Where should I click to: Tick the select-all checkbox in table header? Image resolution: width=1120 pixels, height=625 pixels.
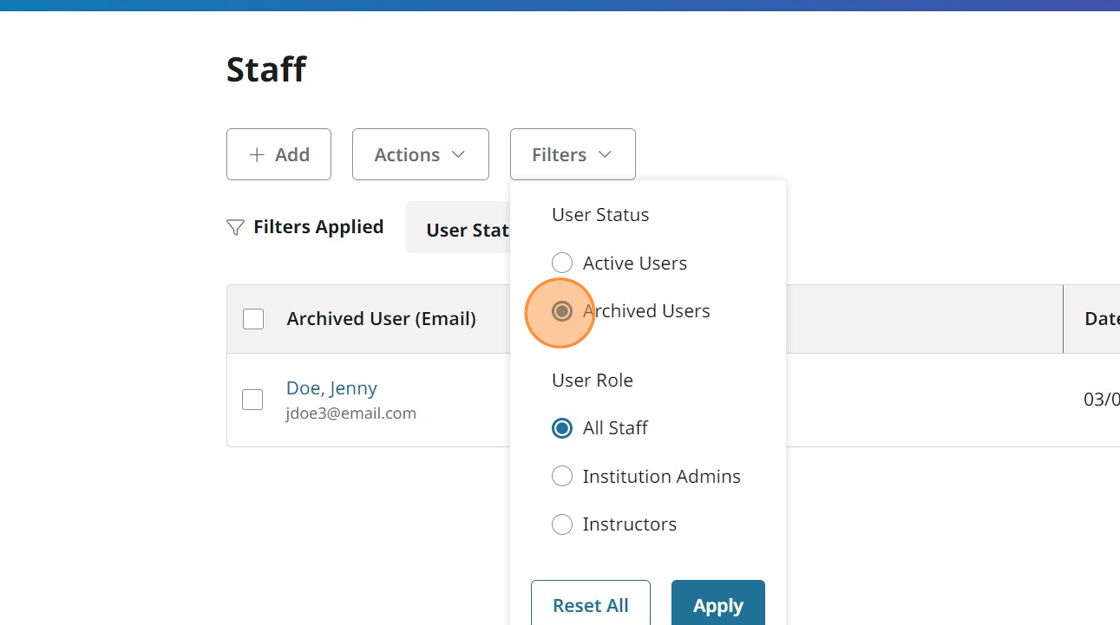[x=254, y=319]
